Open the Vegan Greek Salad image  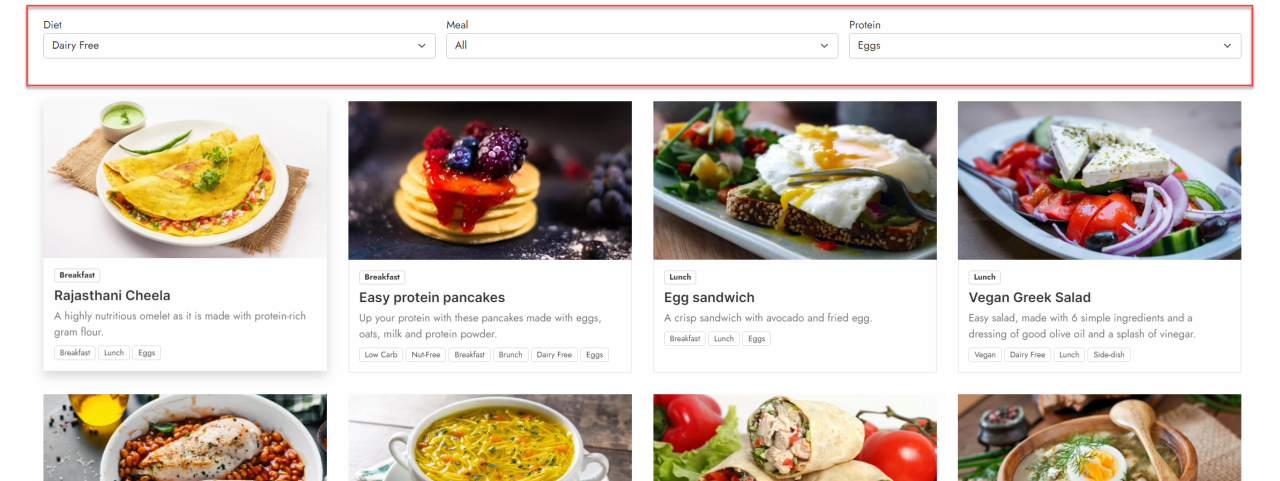pos(1099,180)
